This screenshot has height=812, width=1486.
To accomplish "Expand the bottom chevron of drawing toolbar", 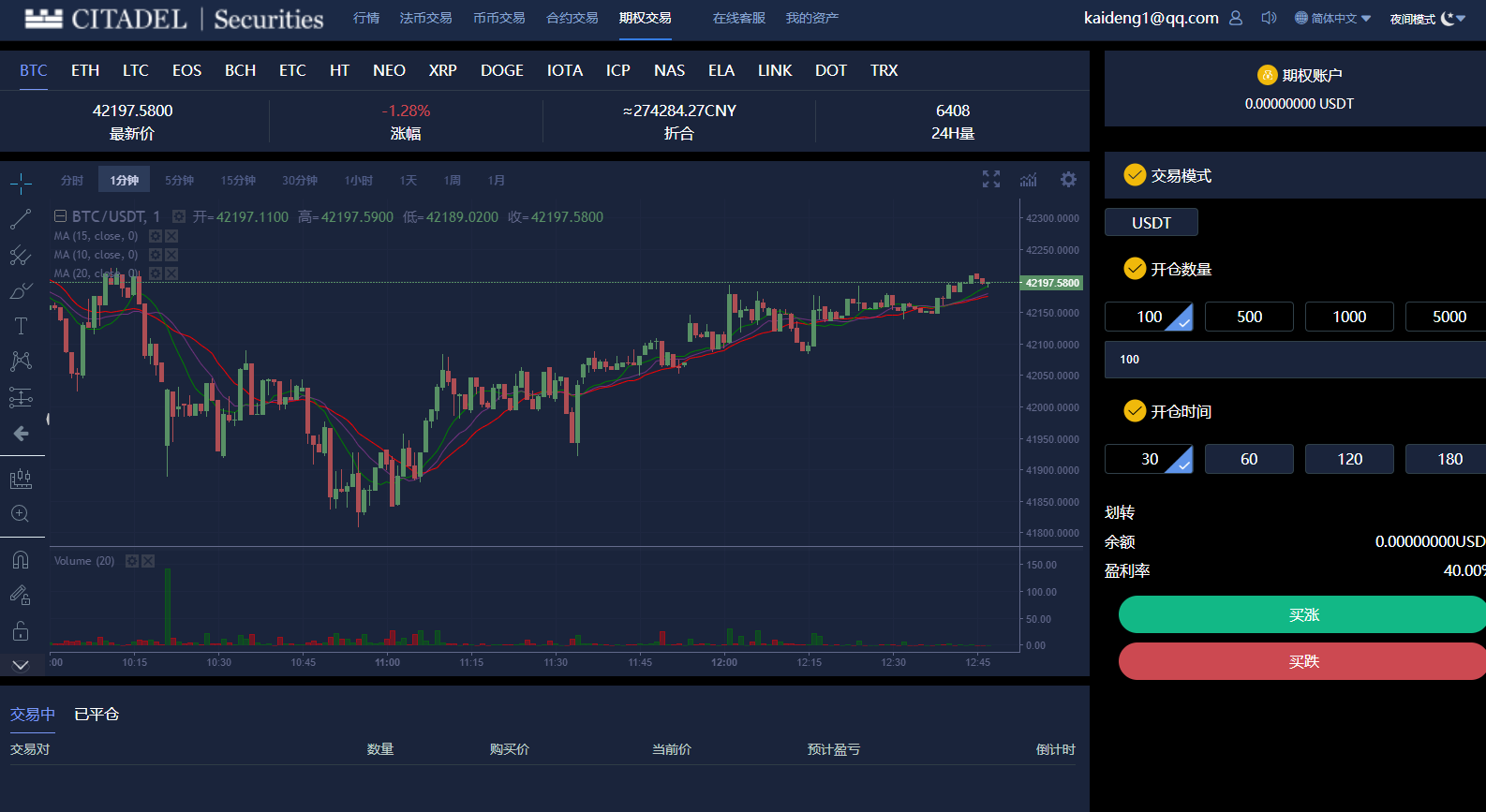I will [x=21, y=665].
